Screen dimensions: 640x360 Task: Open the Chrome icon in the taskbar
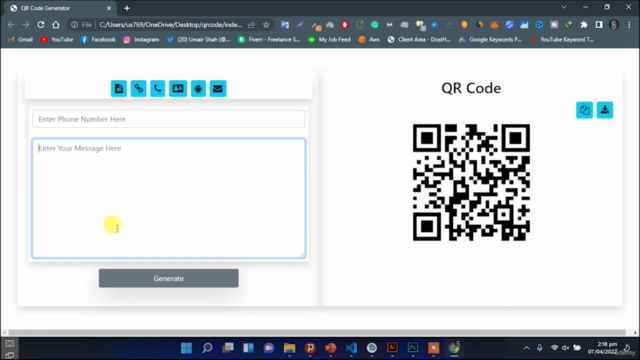click(x=454, y=348)
